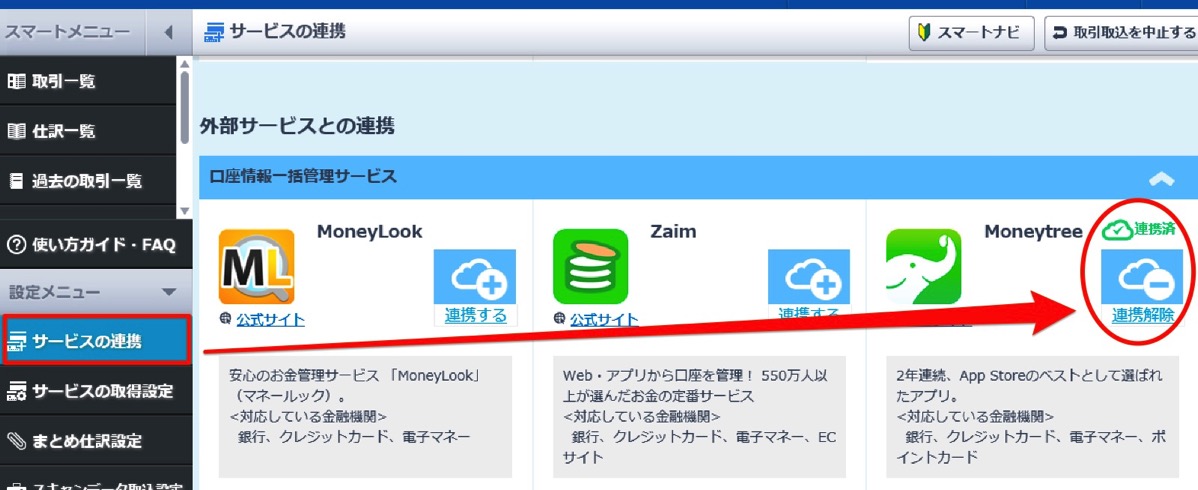The height and width of the screenshot is (490, 1198).
Task: Click the 取引一覧 table icon
Action: tap(15, 81)
